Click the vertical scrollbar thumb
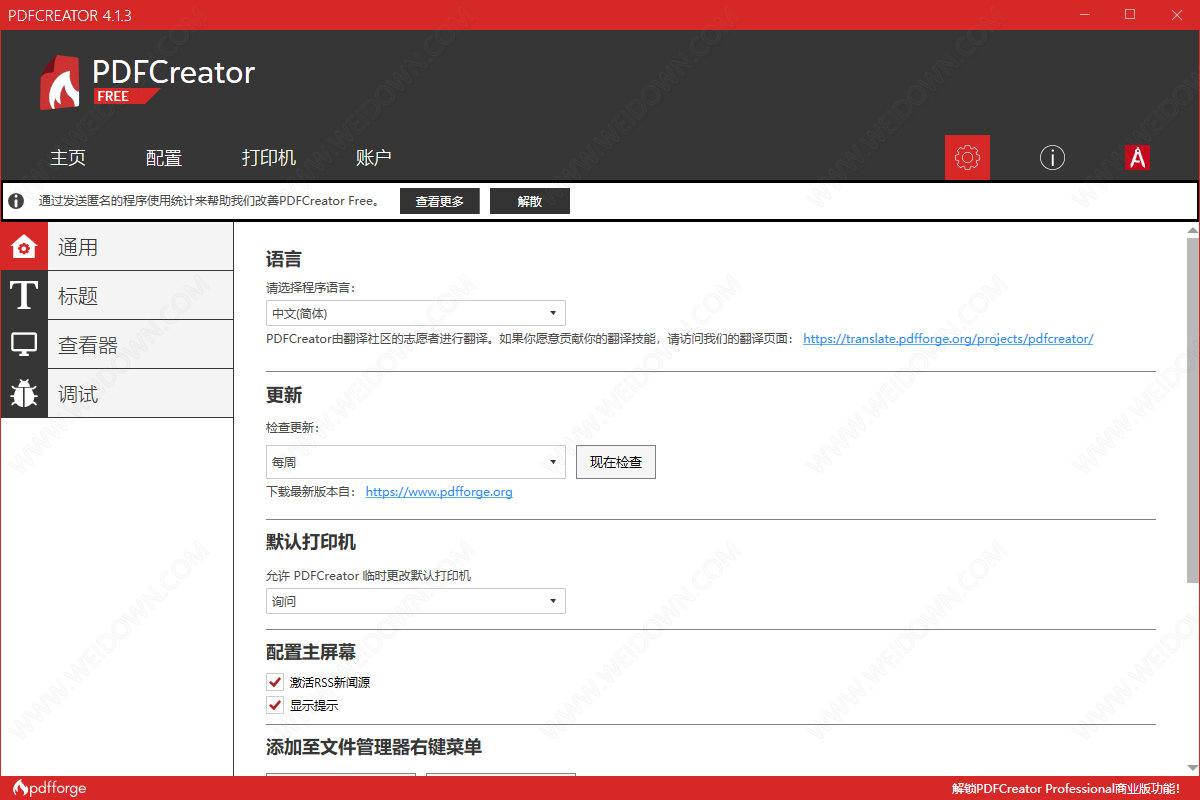The width and height of the screenshot is (1200, 800). point(1192,410)
